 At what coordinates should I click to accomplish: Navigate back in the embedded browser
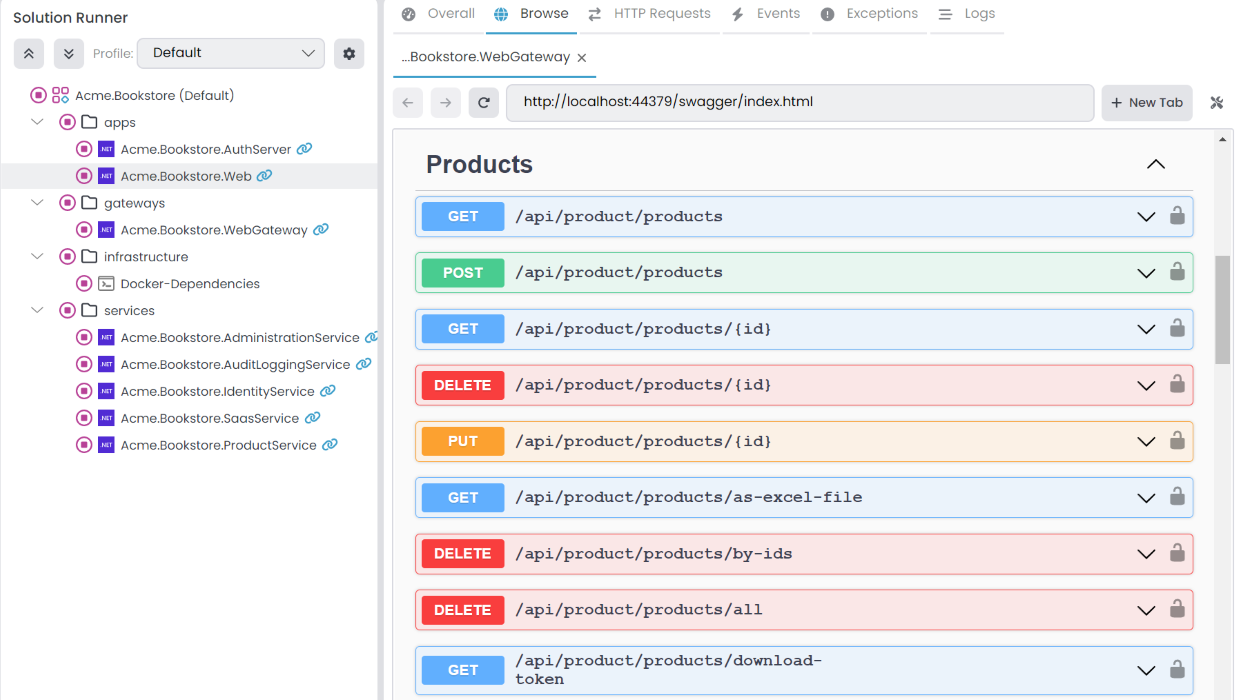407,102
